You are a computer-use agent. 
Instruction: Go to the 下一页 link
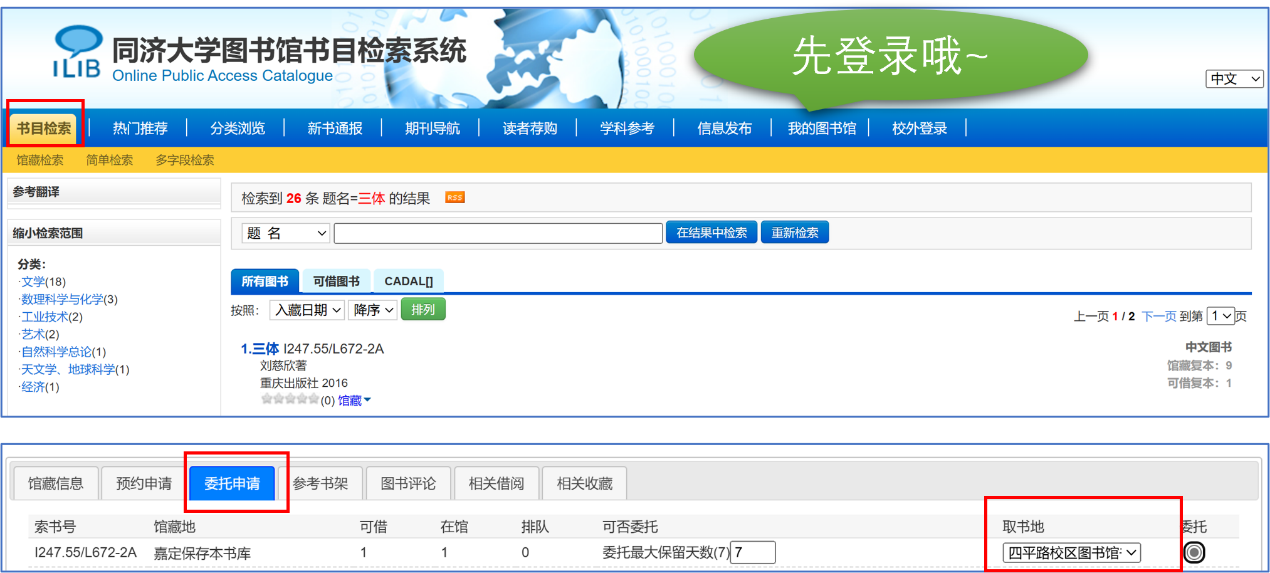coord(1159,316)
